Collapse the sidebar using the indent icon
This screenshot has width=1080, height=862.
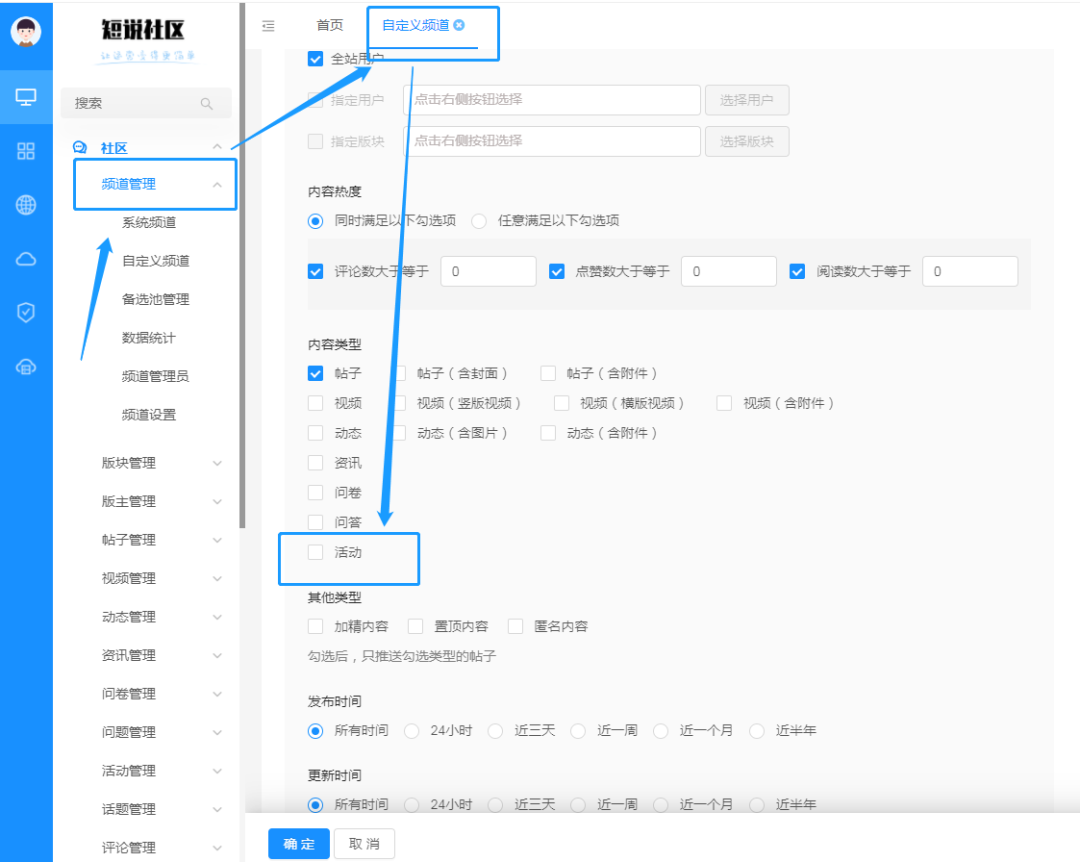268,27
